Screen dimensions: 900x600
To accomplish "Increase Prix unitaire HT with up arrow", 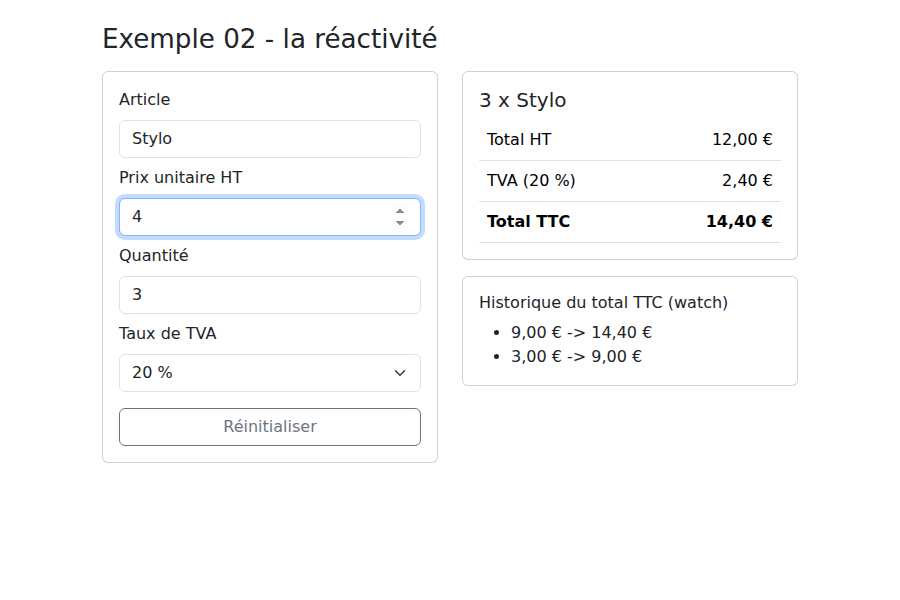I will tap(400, 211).
